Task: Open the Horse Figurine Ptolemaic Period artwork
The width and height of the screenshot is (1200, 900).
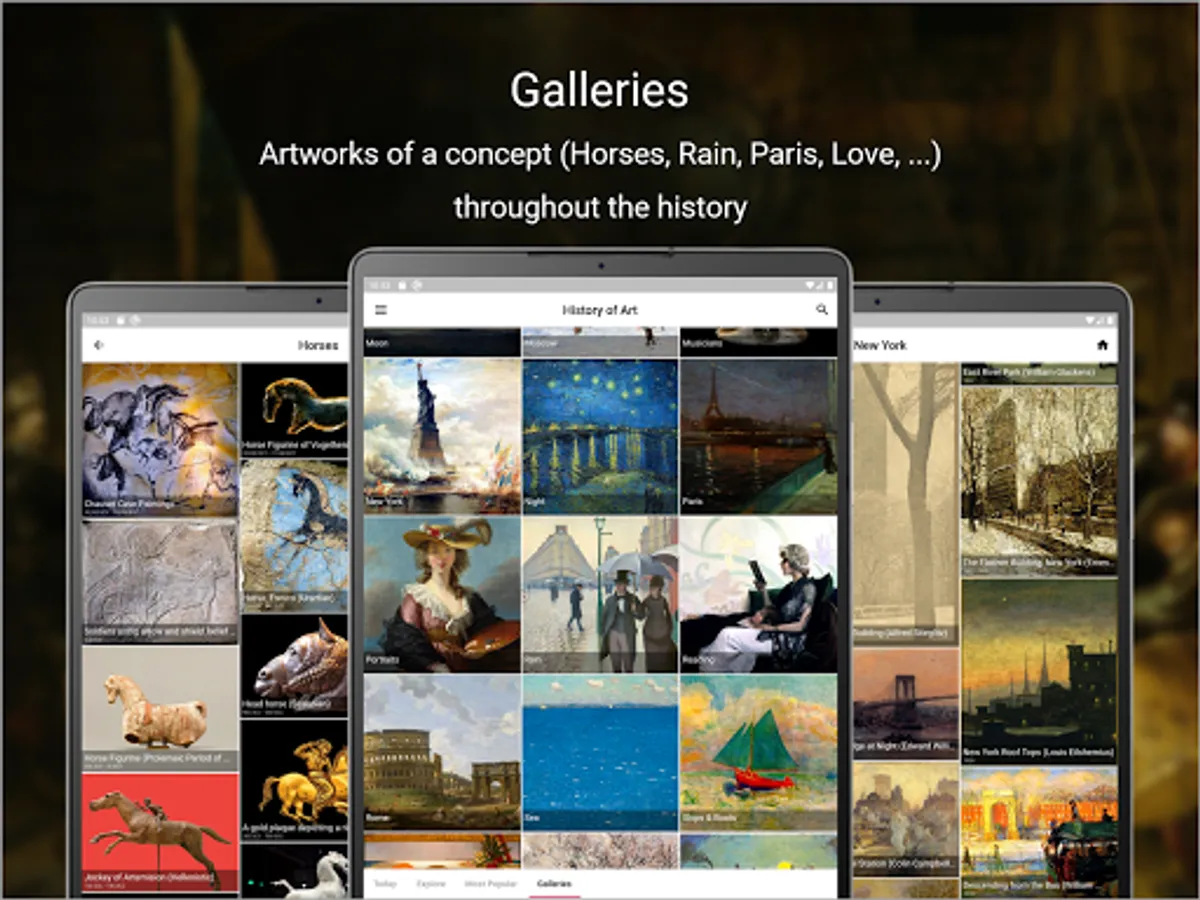Action: (x=160, y=708)
